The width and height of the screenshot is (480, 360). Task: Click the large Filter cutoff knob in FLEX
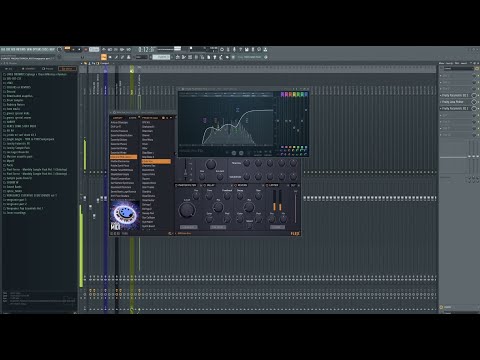click(x=187, y=210)
